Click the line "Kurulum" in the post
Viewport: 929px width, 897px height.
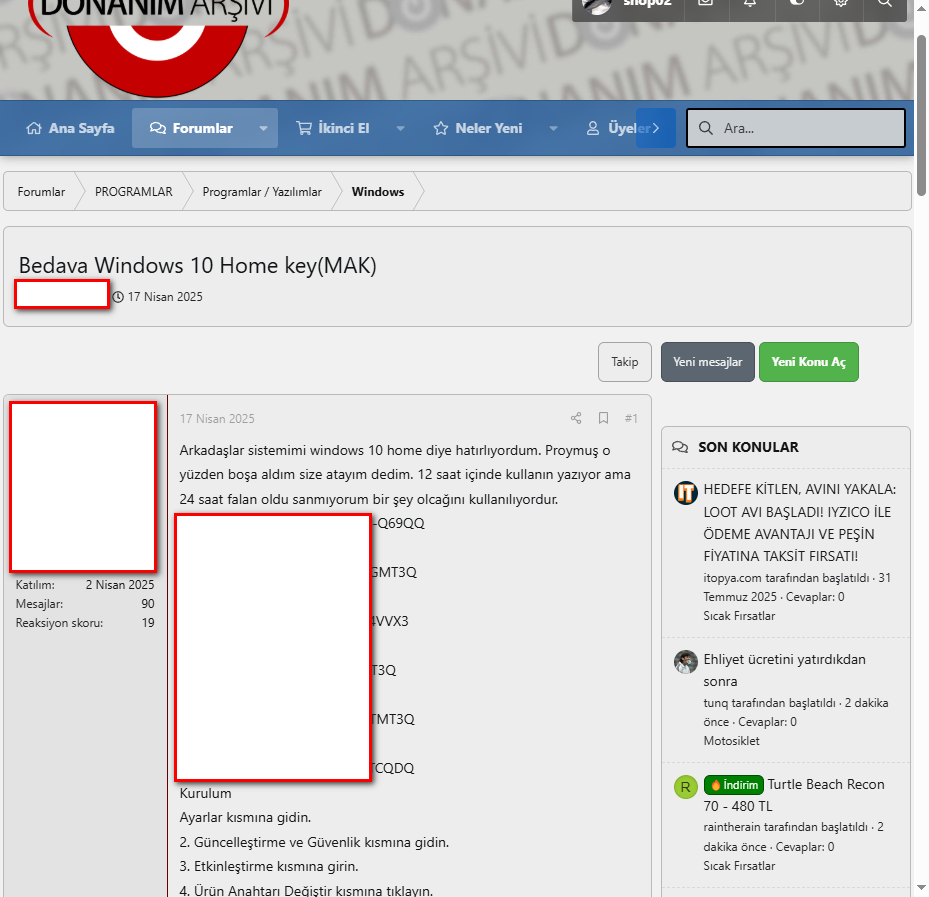pyautogui.click(x=206, y=793)
